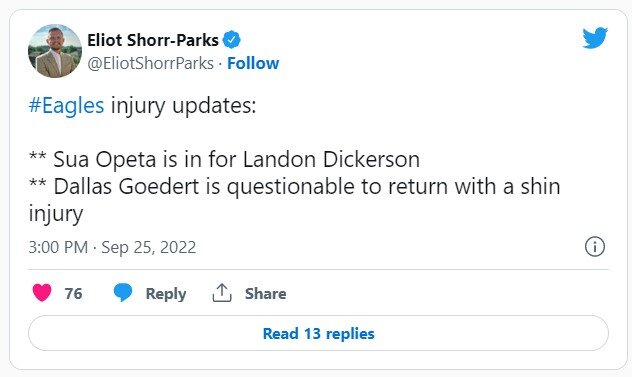Open the #Eagles hashtag link
This screenshot has width=632, height=377.
[67, 106]
